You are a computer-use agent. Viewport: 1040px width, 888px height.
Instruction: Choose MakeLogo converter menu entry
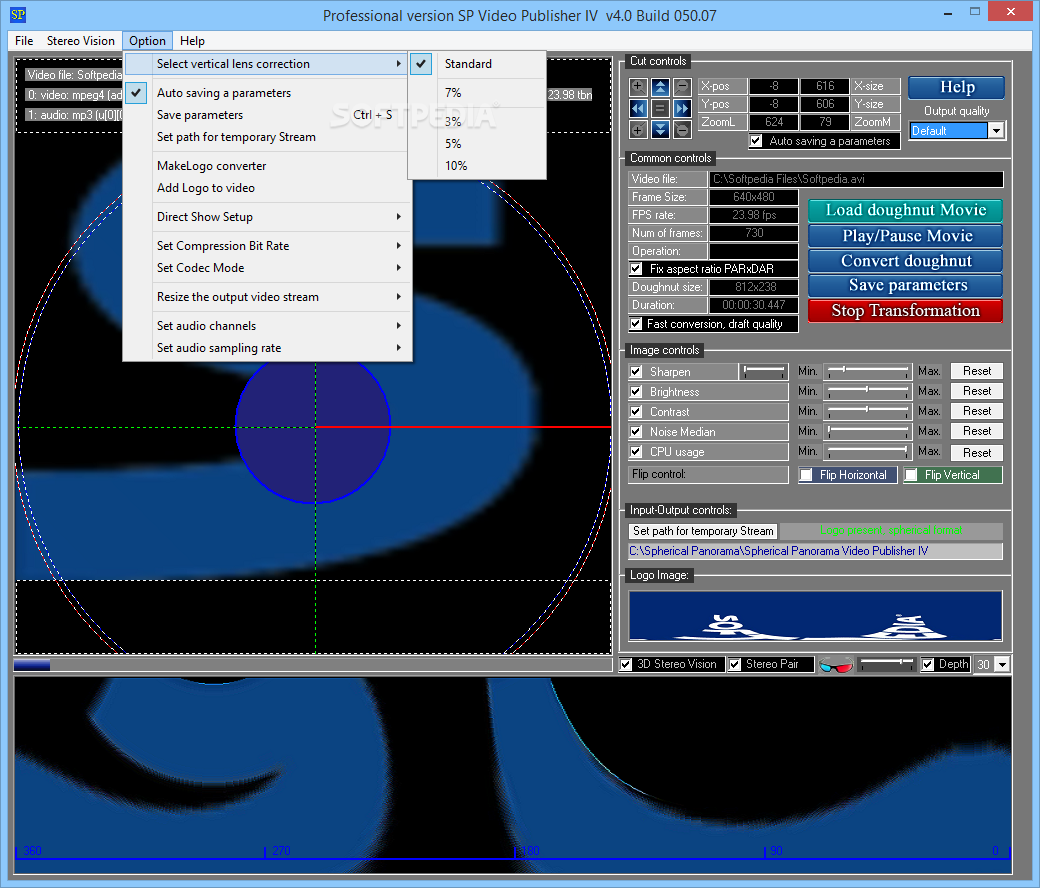267,166
